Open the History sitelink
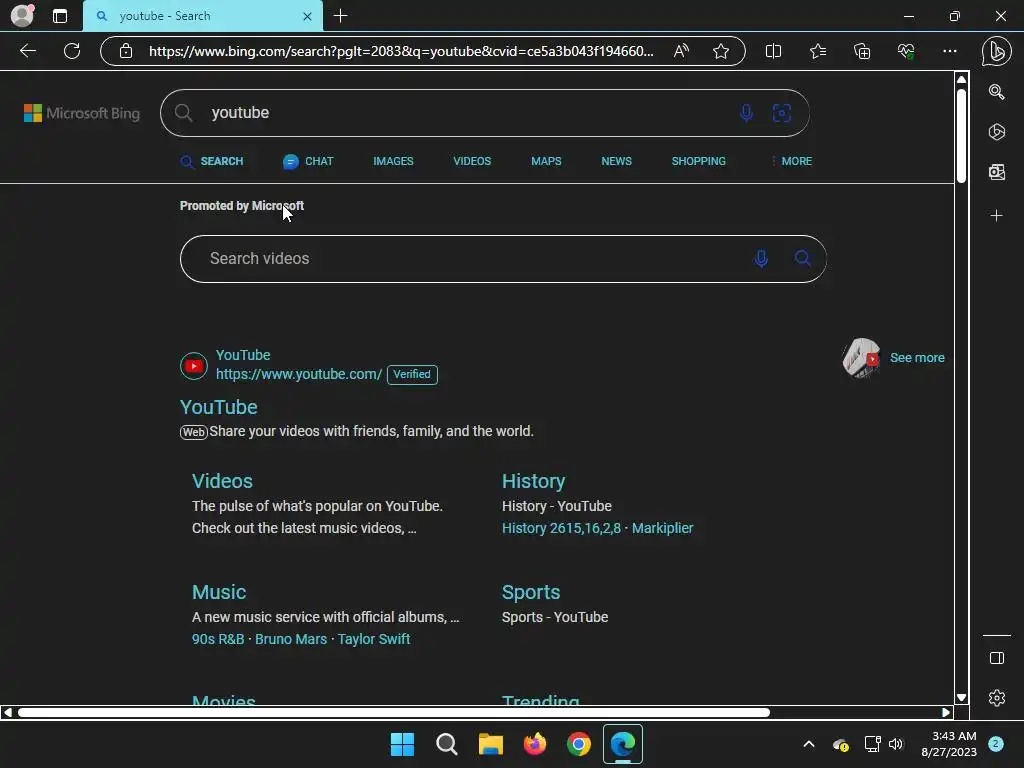 click(533, 481)
